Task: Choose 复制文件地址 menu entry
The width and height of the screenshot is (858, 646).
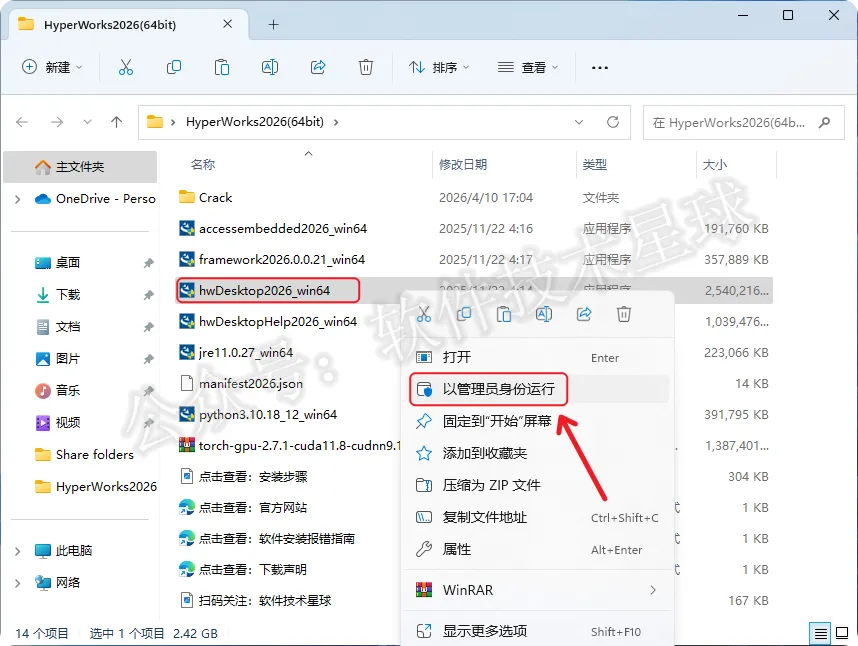Action: pos(539,517)
